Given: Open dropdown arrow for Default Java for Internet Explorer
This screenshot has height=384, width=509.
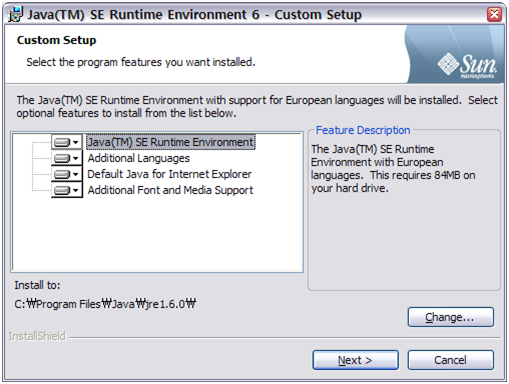Looking at the screenshot, I should pos(76,174).
